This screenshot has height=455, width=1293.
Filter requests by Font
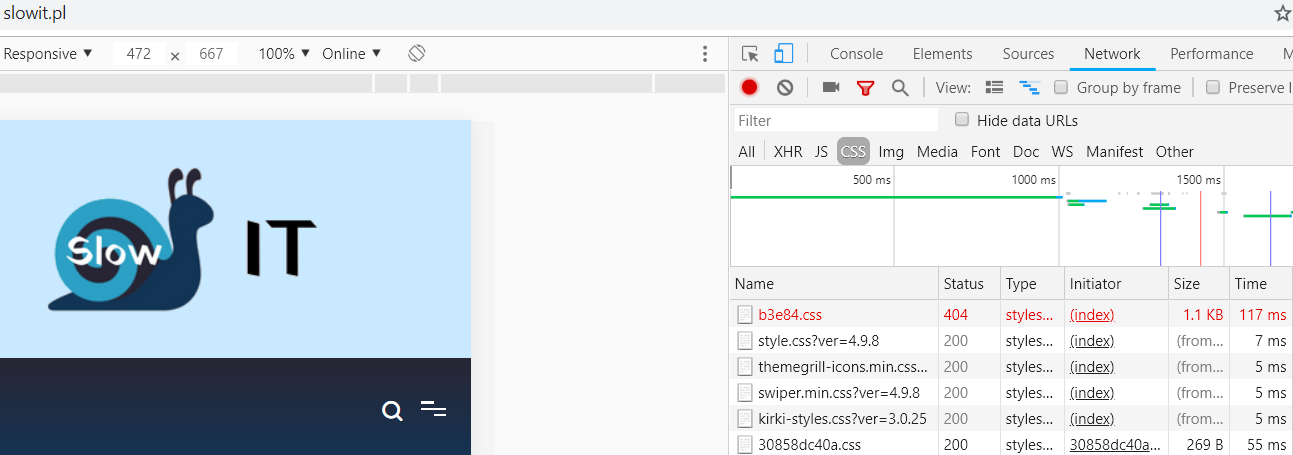pos(985,152)
